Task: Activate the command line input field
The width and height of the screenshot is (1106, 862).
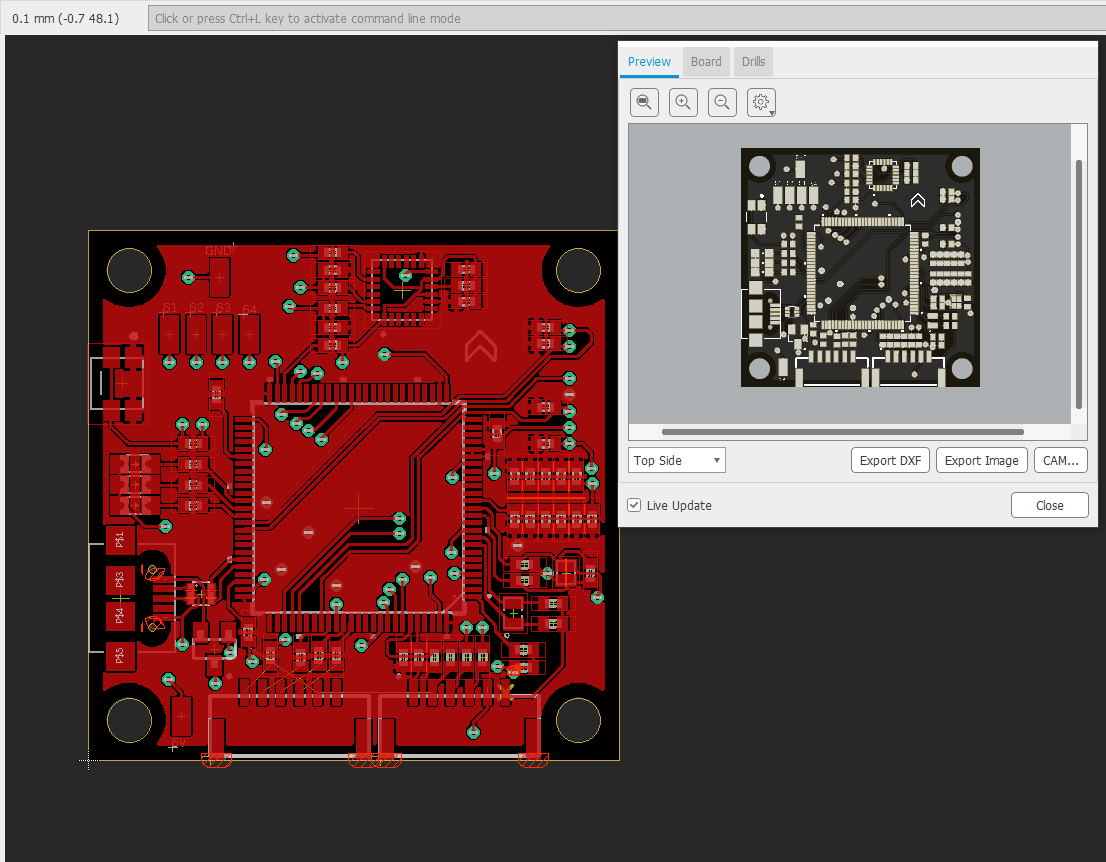Action: [620, 18]
